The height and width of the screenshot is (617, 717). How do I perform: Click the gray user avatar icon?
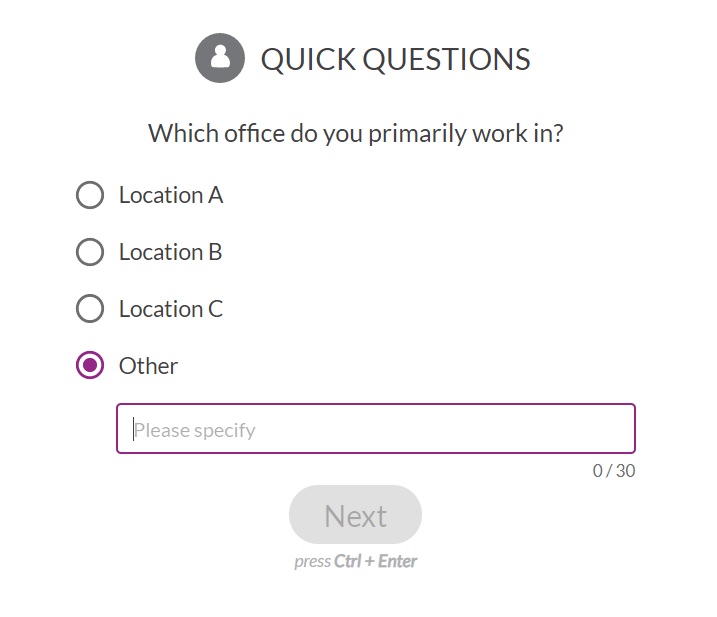[220, 58]
